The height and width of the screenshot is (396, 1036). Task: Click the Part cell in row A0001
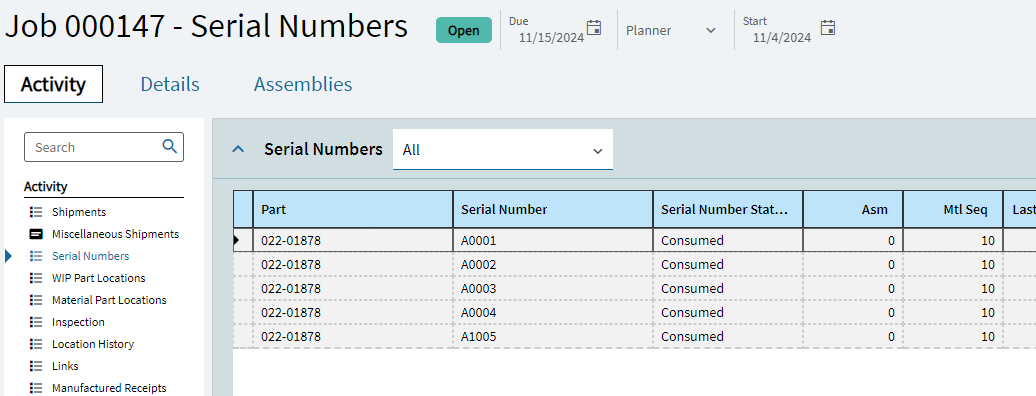[353, 241]
